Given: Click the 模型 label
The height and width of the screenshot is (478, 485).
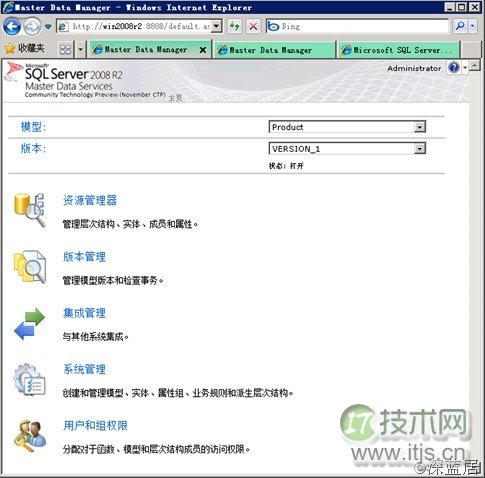Looking at the screenshot, I should click(33, 127).
